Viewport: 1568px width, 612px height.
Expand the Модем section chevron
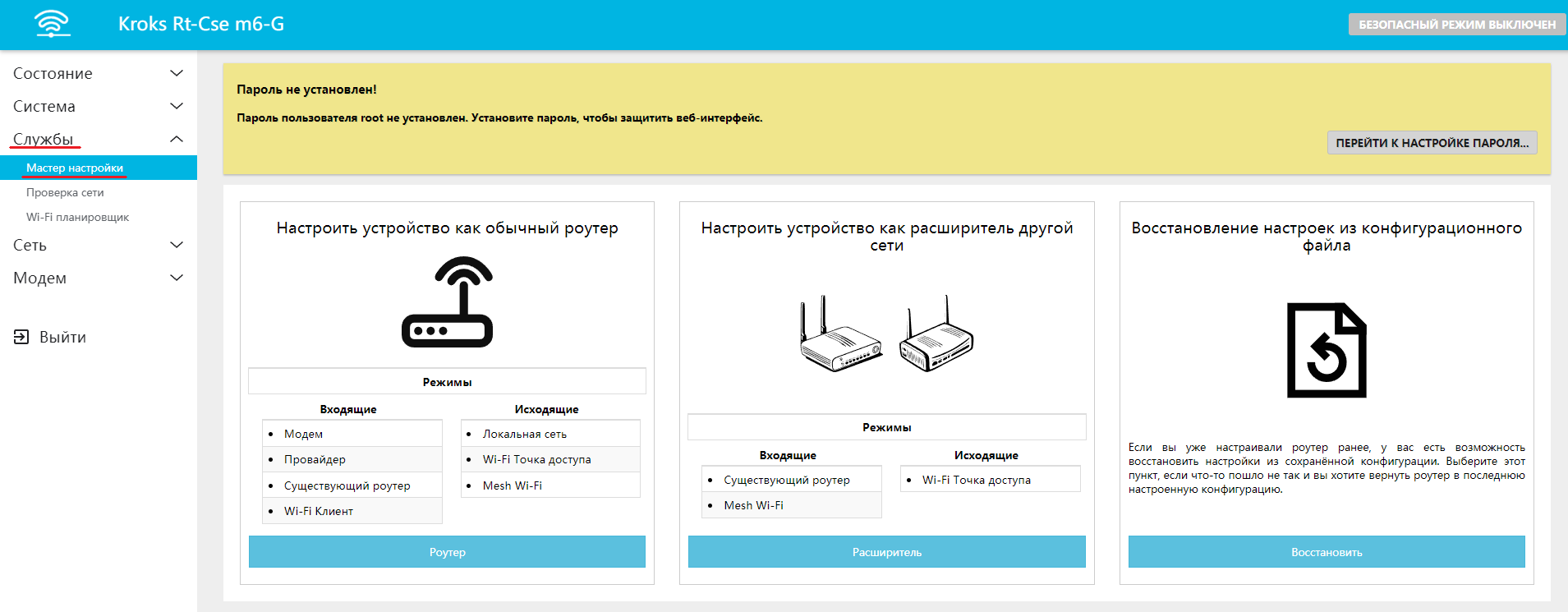click(x=176, y=278)
